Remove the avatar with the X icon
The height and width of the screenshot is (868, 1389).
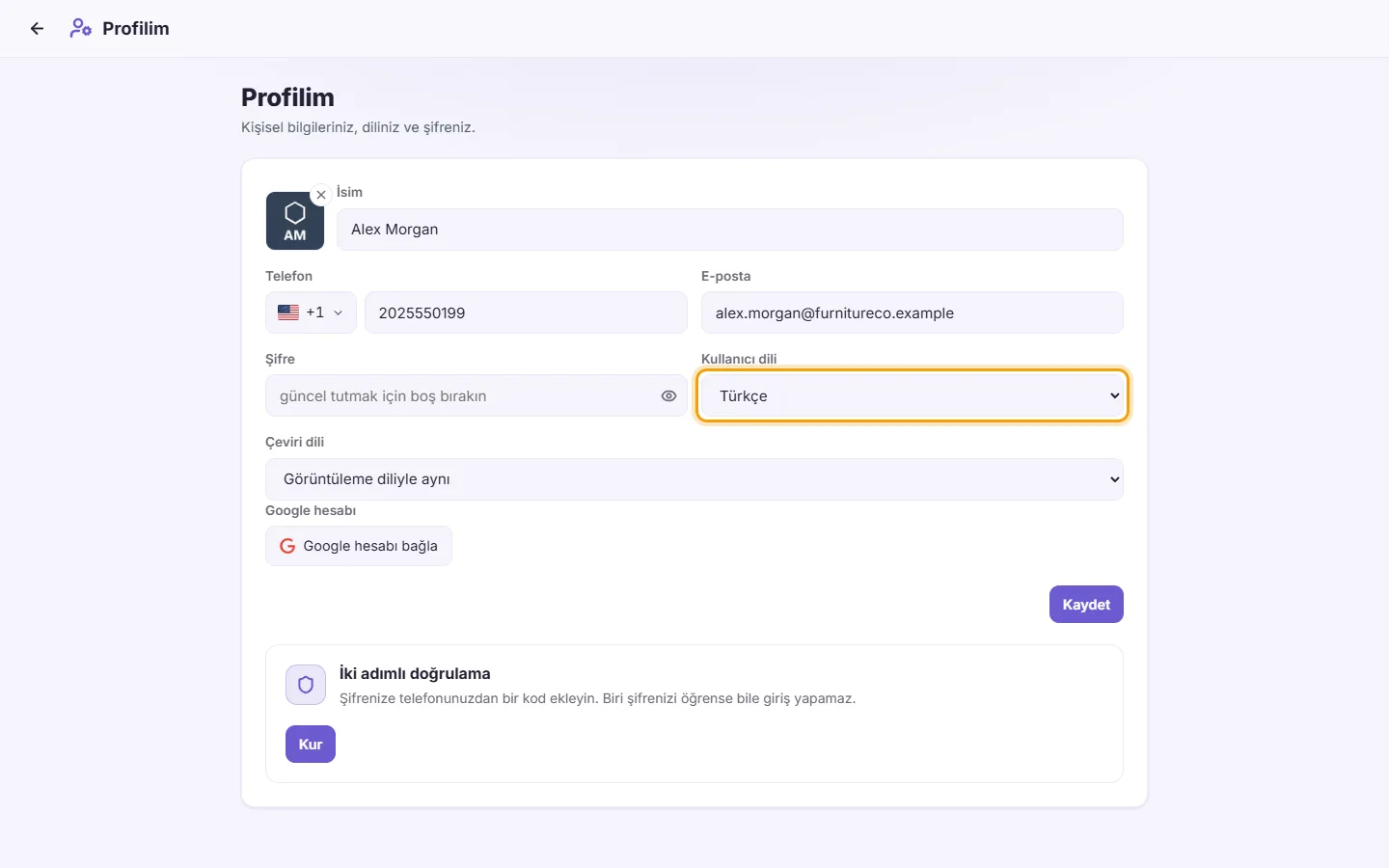[321, 195]
